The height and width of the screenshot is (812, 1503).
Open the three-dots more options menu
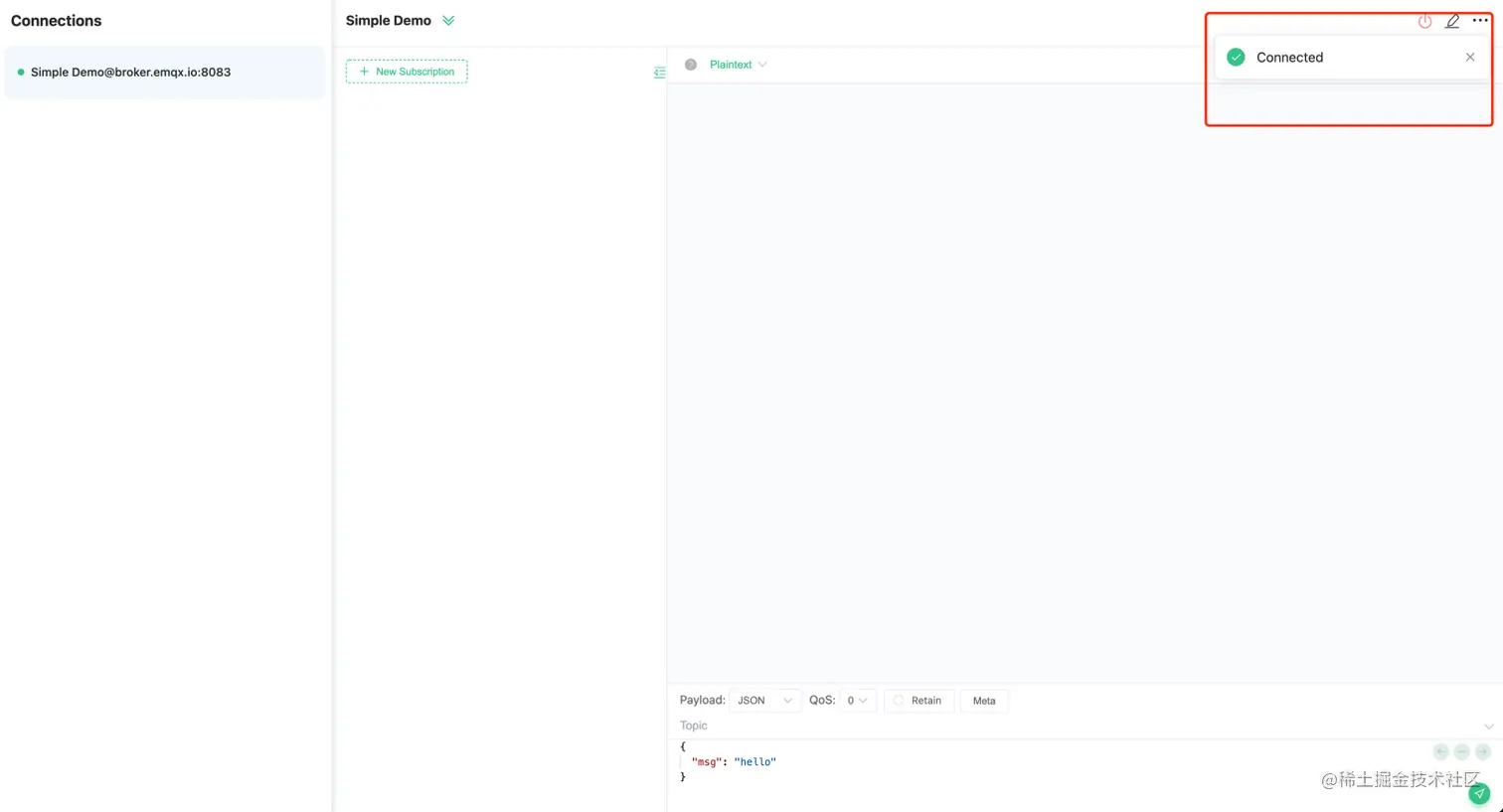(x=1480, y=20)
